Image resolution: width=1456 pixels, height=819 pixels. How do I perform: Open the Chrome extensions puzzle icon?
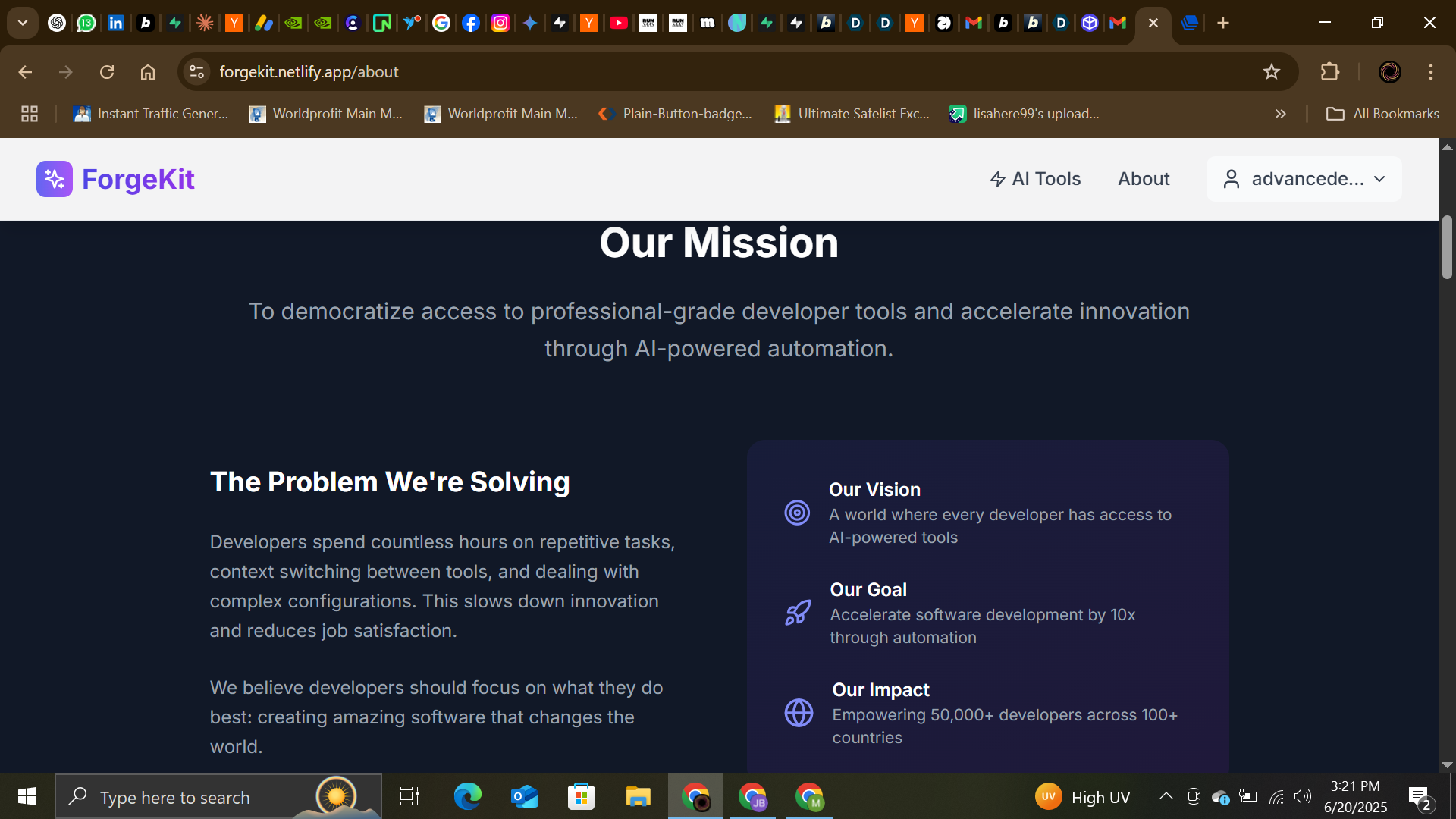coord(1330,72)
